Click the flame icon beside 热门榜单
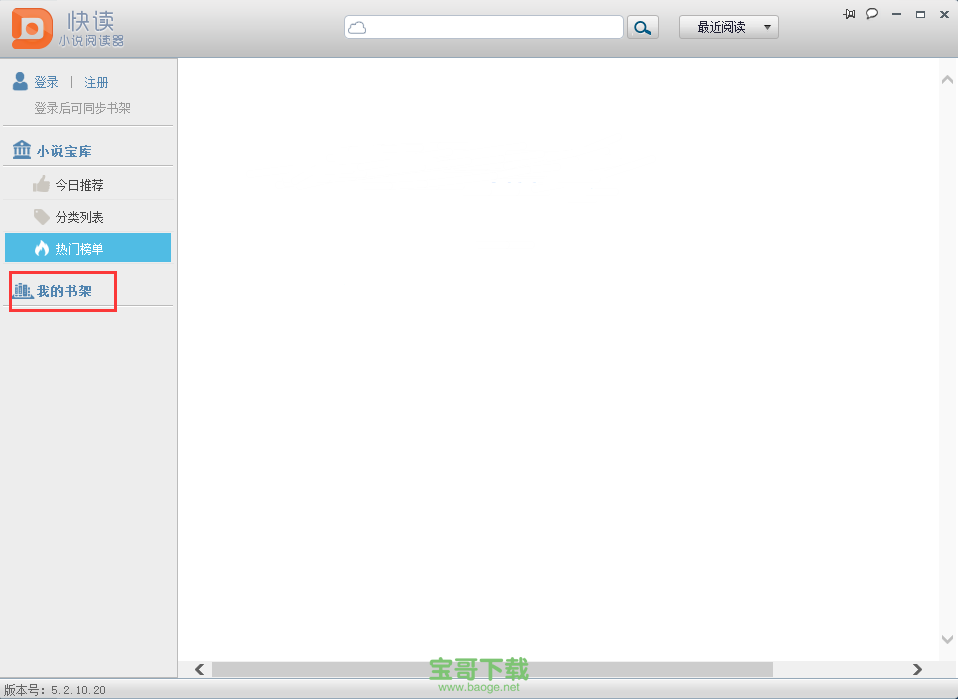This screenshot has width=958, height=699. click(41, 248)
